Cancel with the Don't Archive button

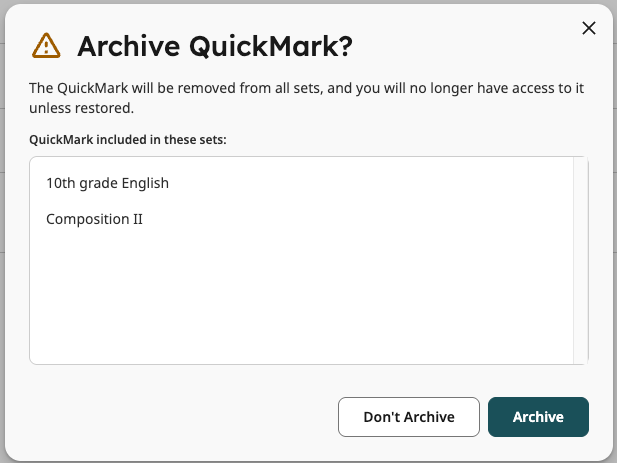[x=409, y=417]
